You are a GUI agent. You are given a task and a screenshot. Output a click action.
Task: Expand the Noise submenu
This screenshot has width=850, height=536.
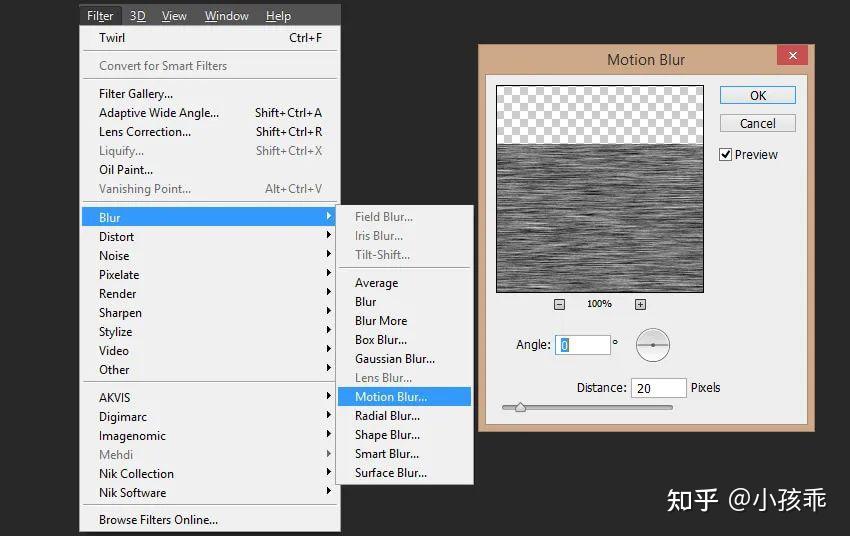click(210, 255)
